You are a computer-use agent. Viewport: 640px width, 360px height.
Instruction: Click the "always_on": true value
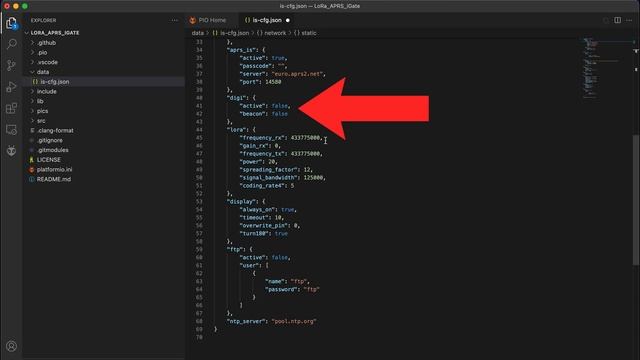click(287, 209)
